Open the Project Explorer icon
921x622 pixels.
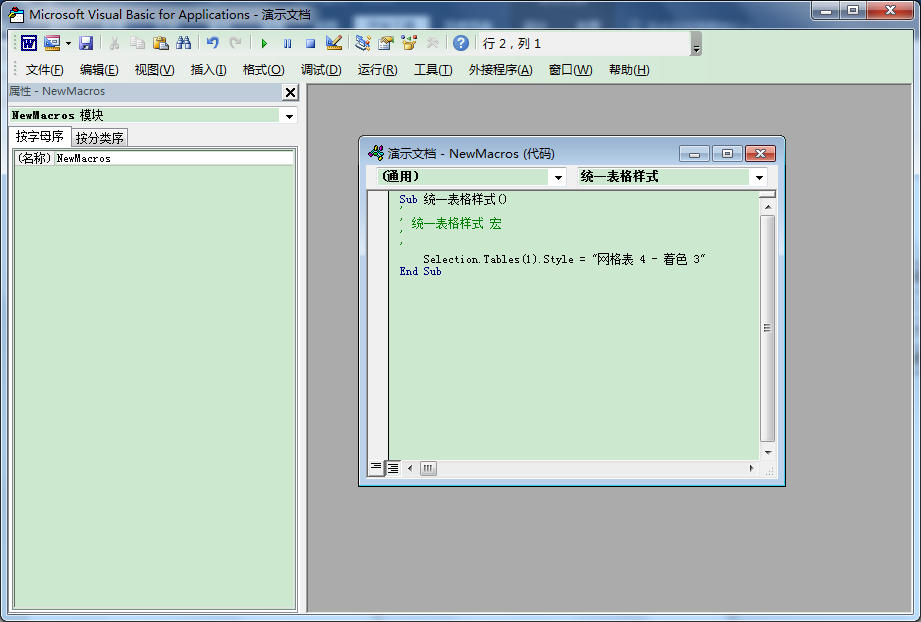[363, 43]
